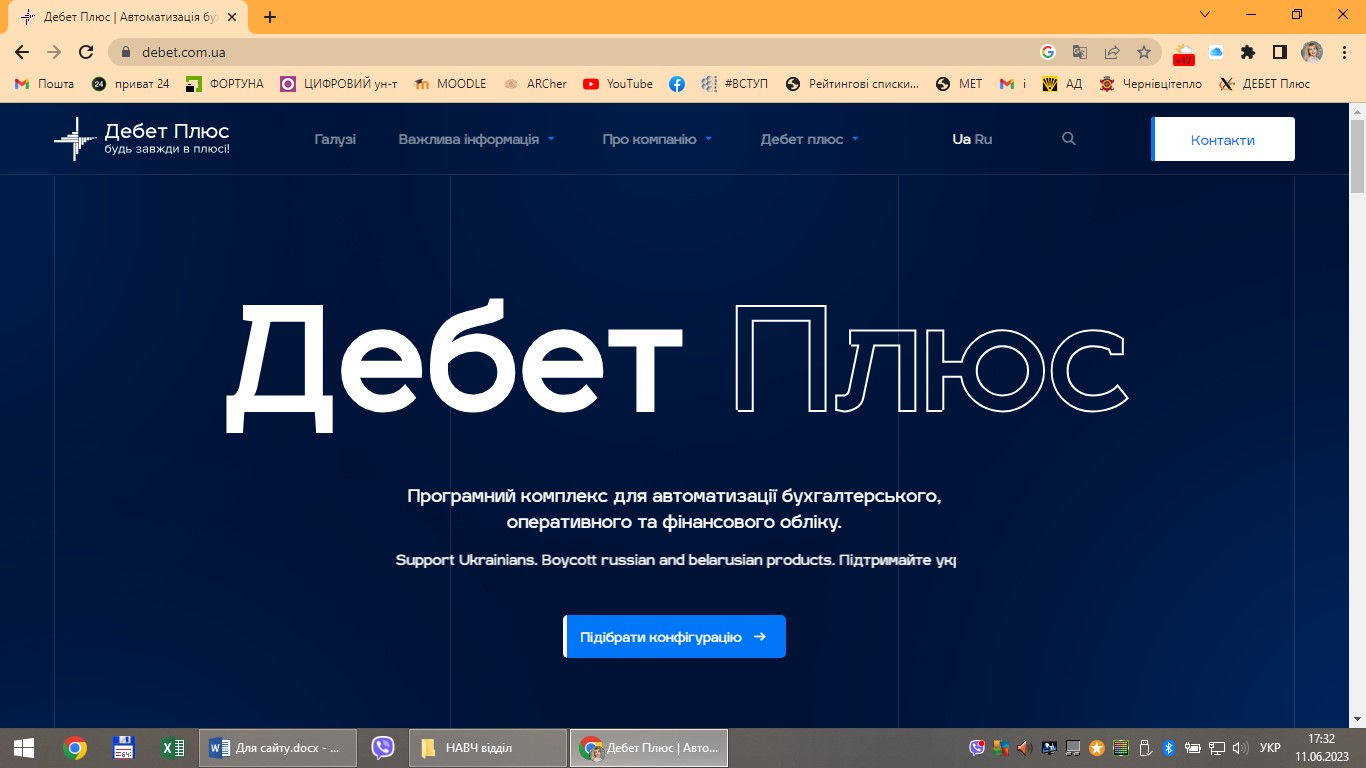
Task: Open the Галузі menu item
Action: (x=335, y=139)
